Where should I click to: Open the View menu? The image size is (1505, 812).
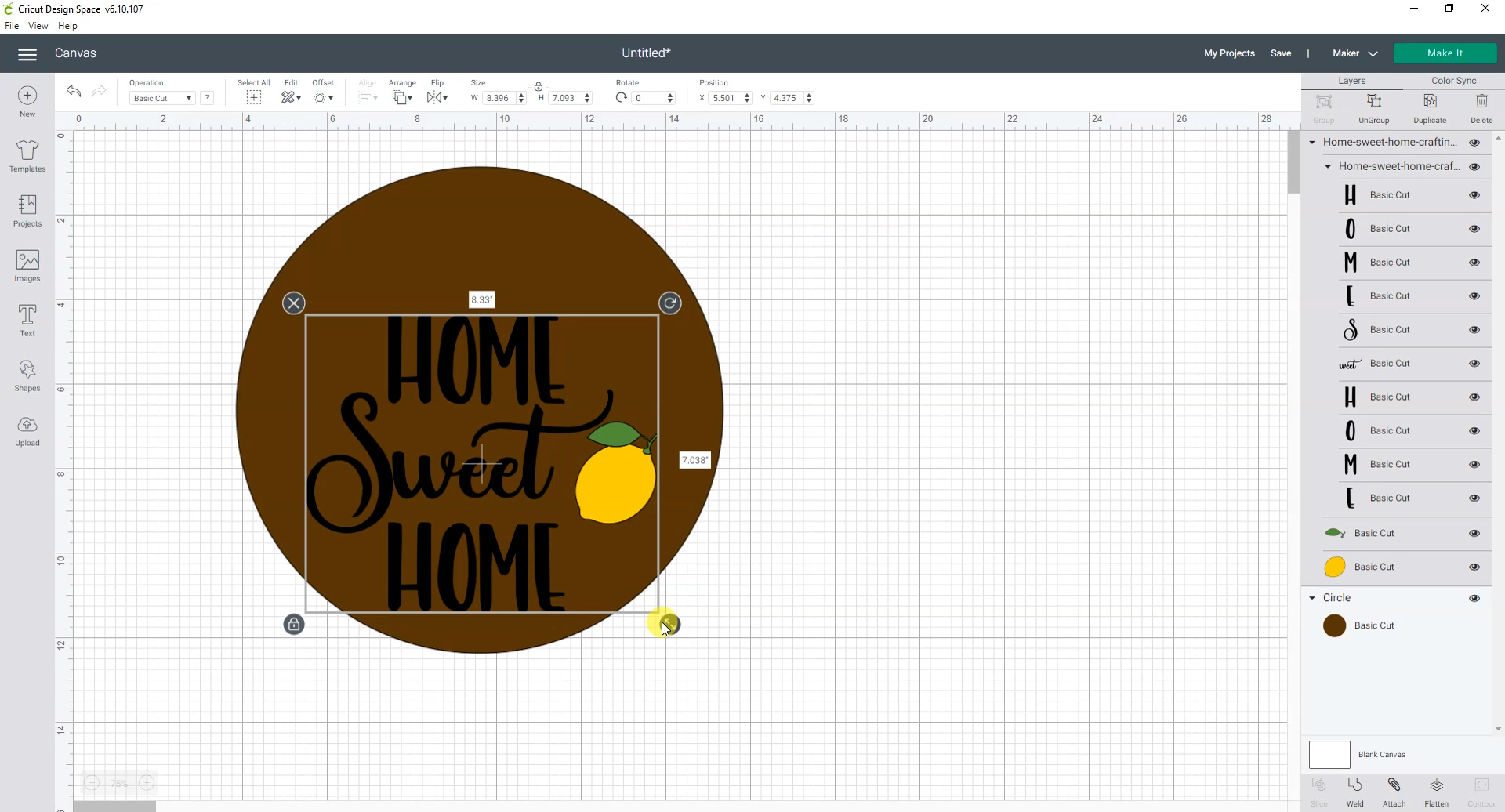point(38,26)
